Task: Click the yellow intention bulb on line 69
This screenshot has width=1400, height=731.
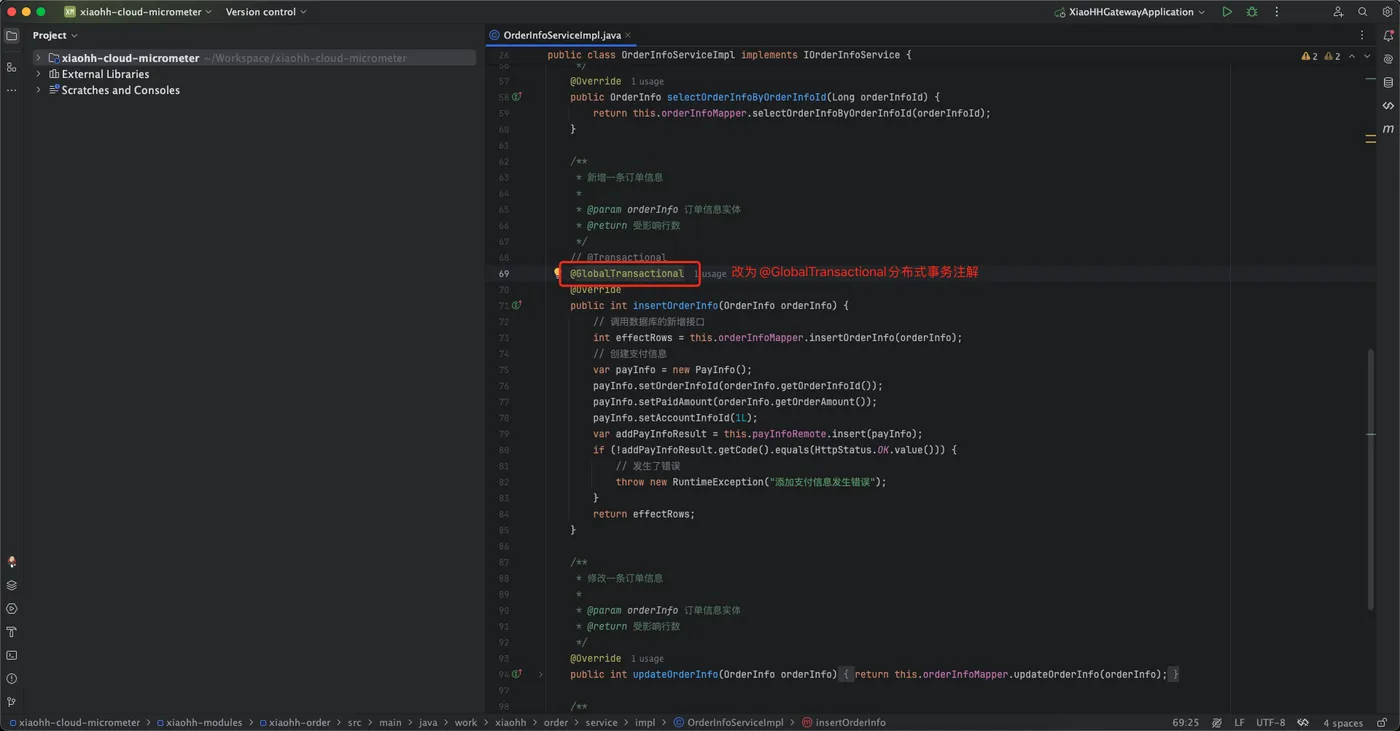Action: [558, 273]
